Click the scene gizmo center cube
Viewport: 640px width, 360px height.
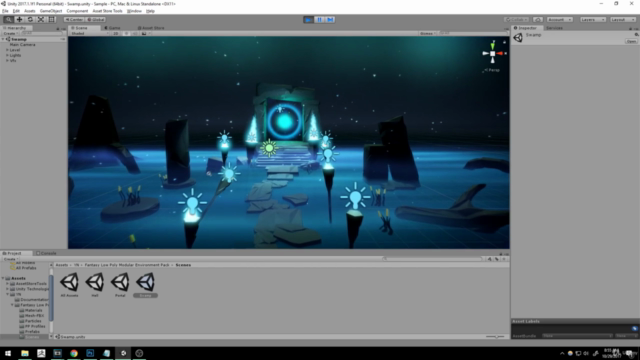coord(493,53)
